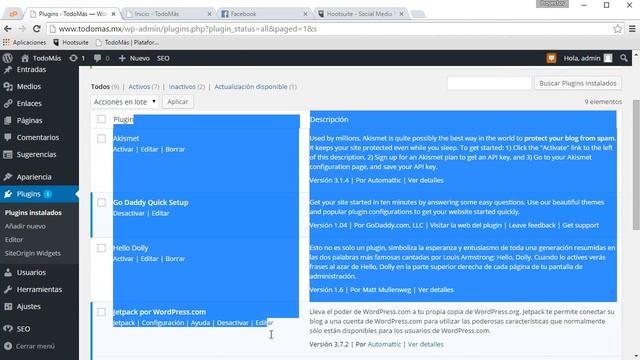Click the browser back arrow
This screenshot has width=640, height=360.
7,29
